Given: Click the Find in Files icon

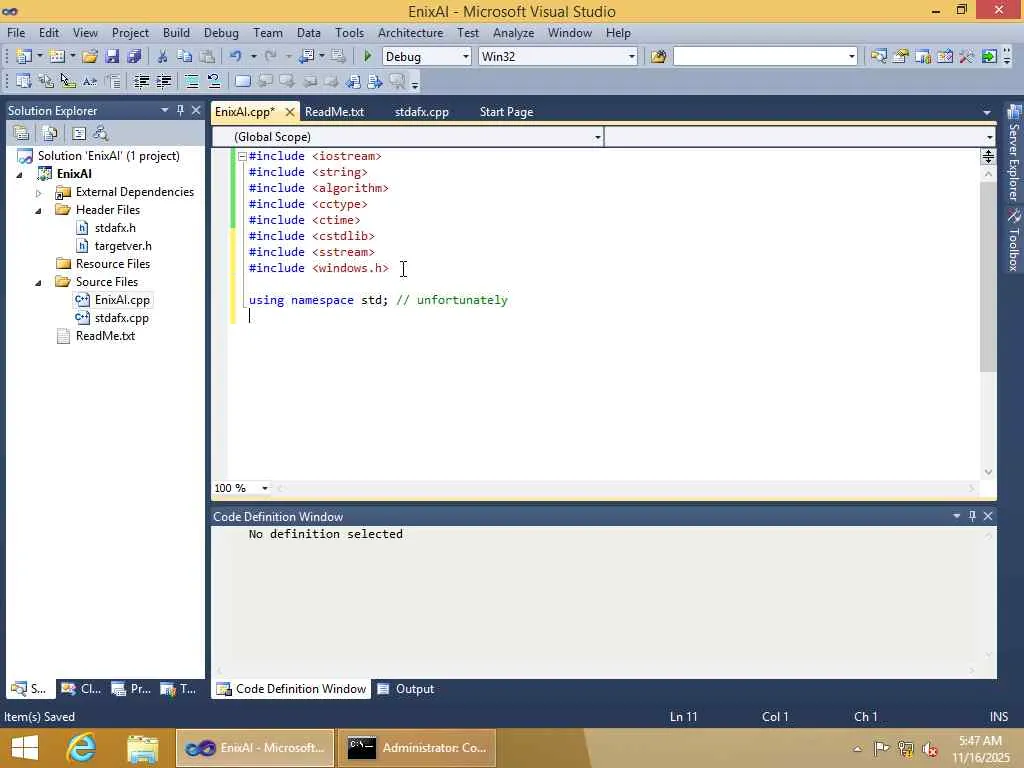Looking at the screenshot, I should (x=658, y=57).
